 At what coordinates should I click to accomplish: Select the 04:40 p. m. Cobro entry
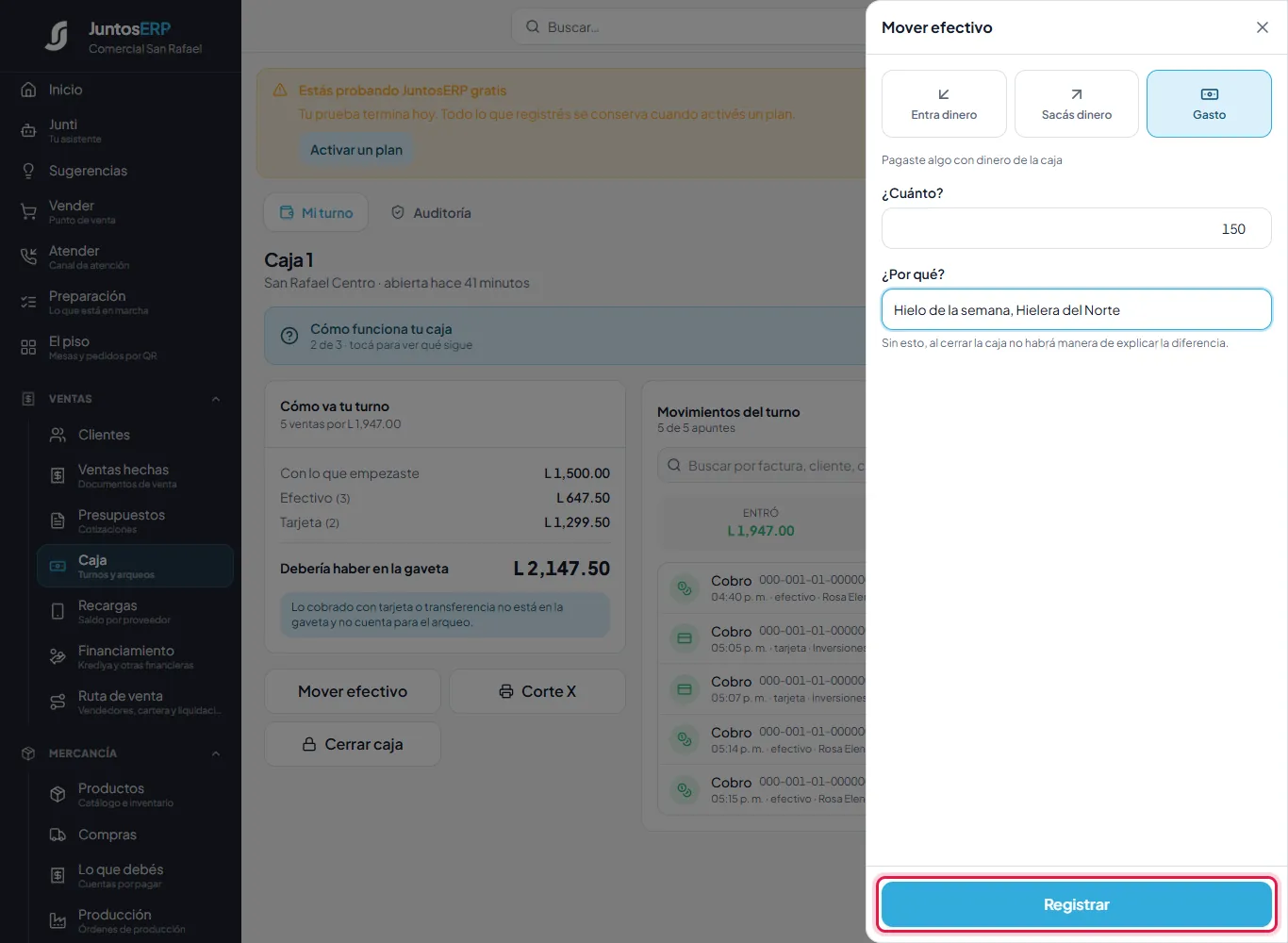762,587
